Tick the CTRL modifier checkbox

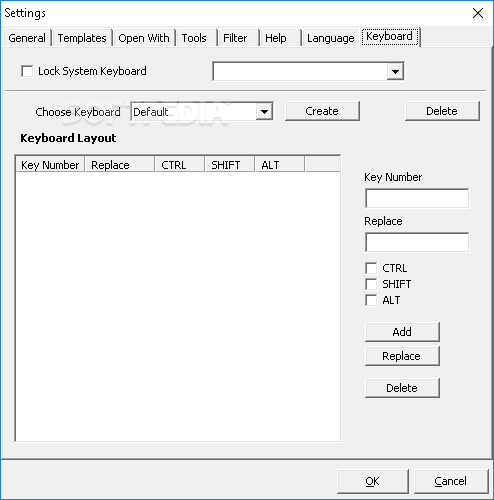pyautogui.click(x=371, y=268)
